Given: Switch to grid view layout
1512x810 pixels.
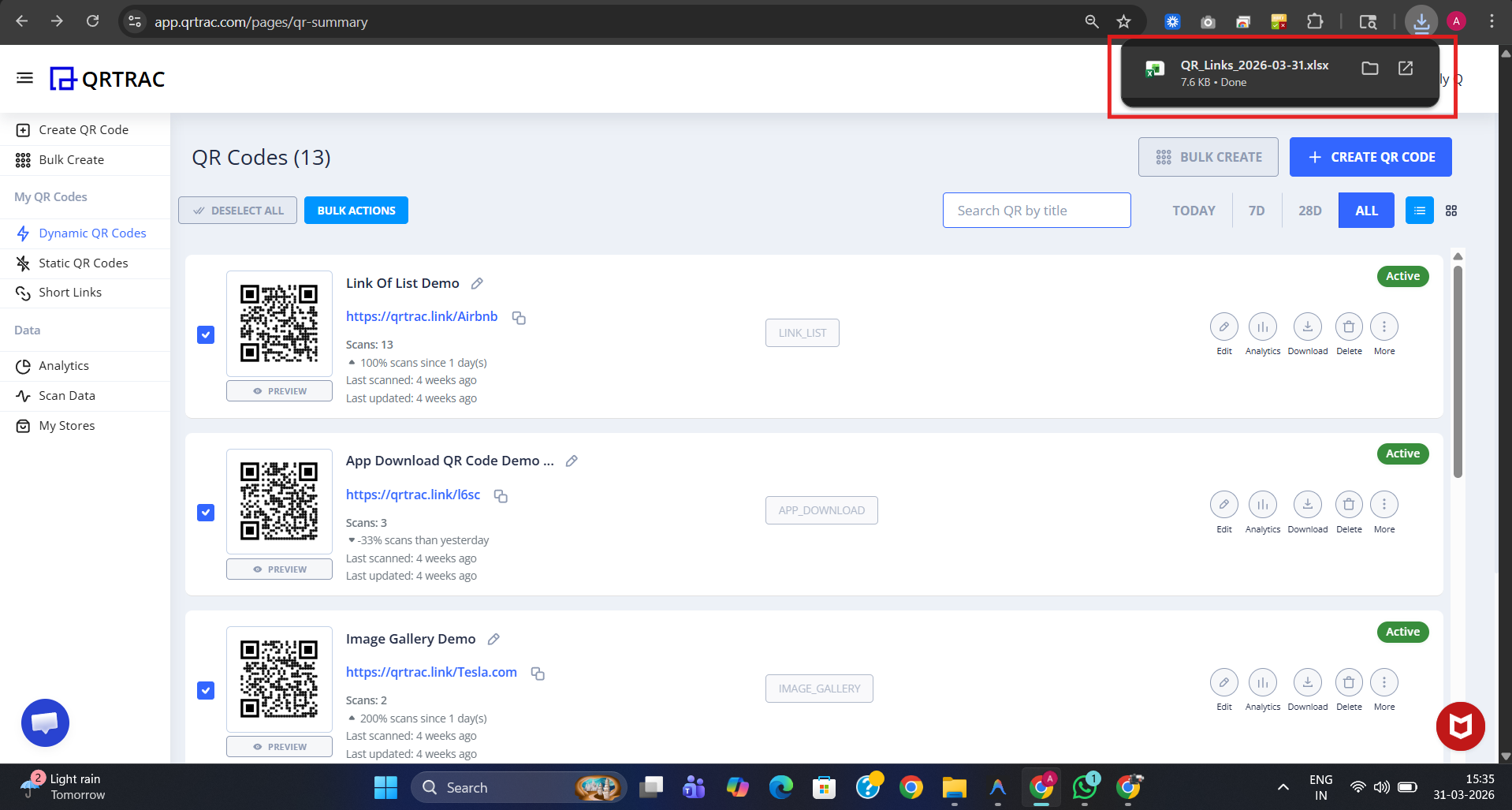Looking at the screenshot, I should (x=1451, y=211).
